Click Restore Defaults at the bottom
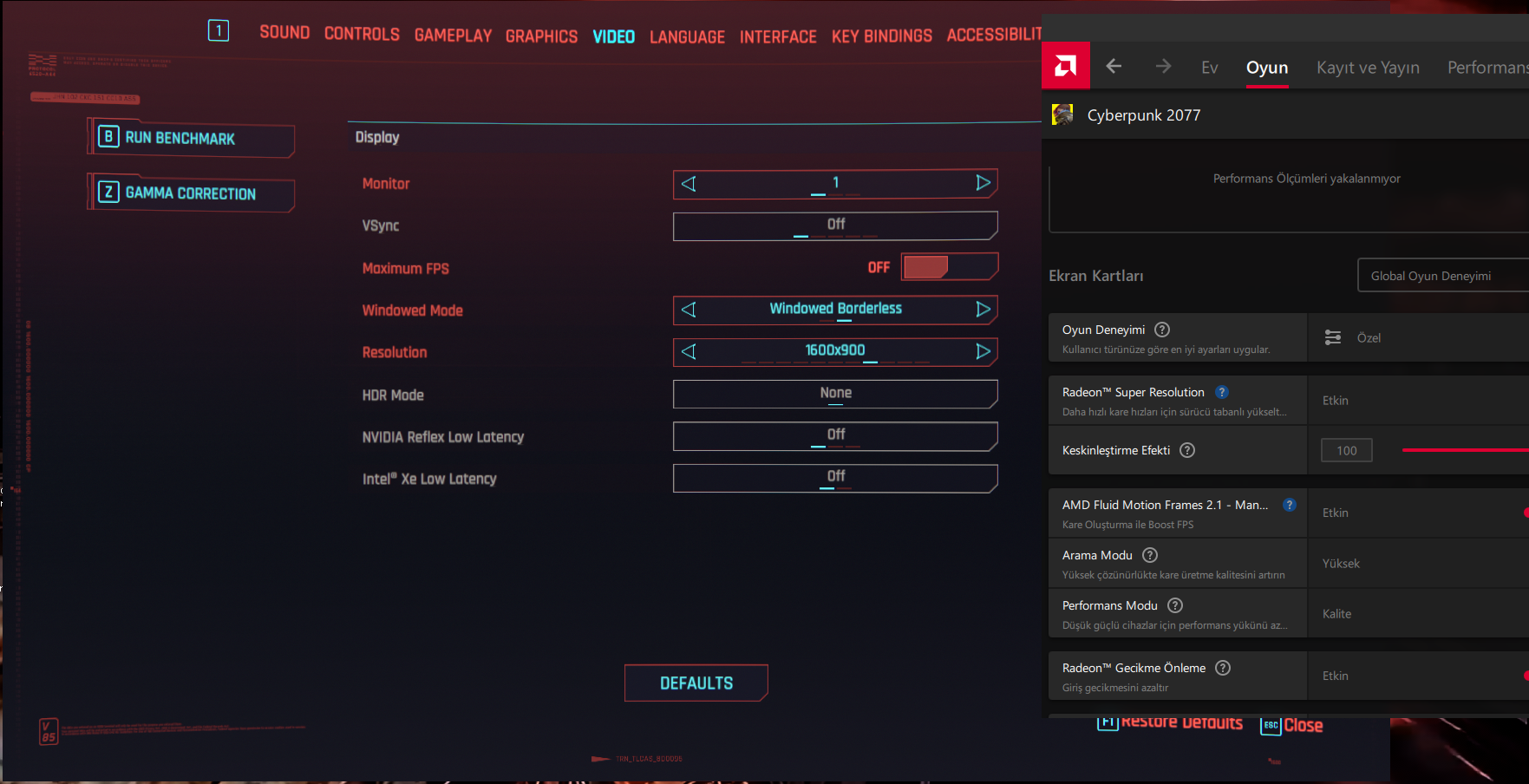1529x784 pixels. click(x=1170, y=722)
